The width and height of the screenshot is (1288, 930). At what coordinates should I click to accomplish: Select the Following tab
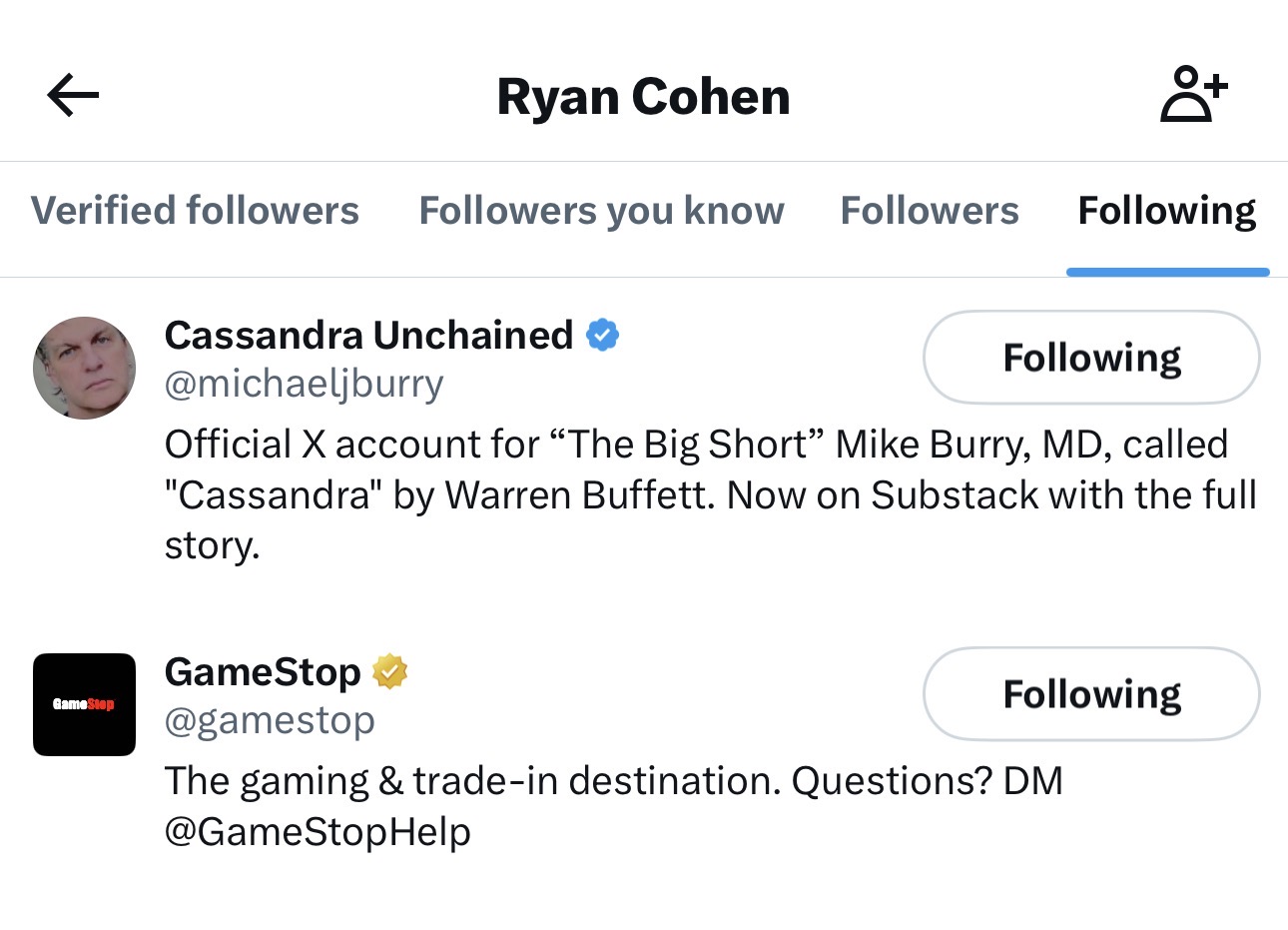tap(1167, 211)
